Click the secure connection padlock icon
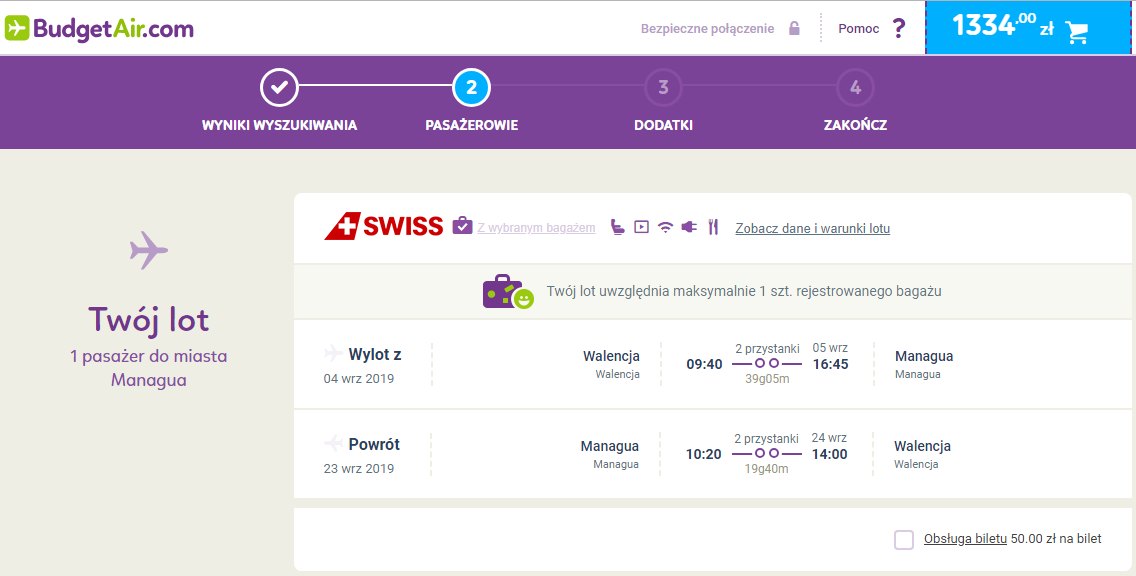The width and height of the screenshot is (1136, 576). [x=794, y=28]
